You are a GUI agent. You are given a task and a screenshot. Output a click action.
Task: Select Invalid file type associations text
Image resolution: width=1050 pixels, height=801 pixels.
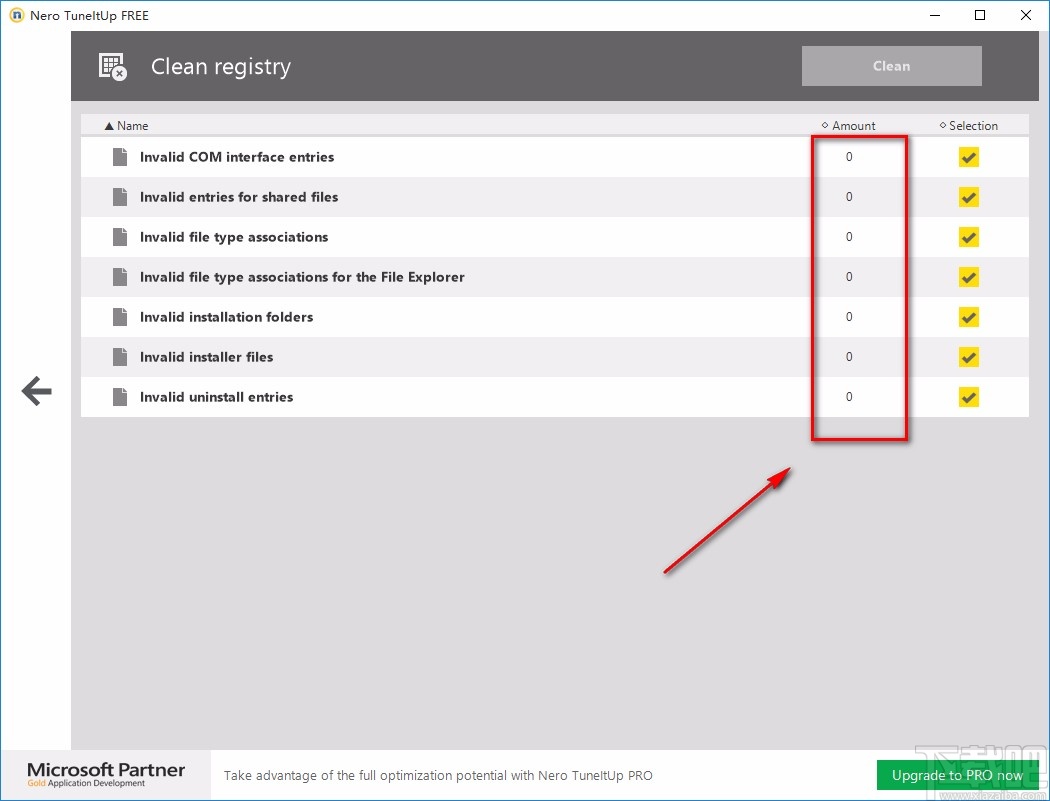(234, 237)
